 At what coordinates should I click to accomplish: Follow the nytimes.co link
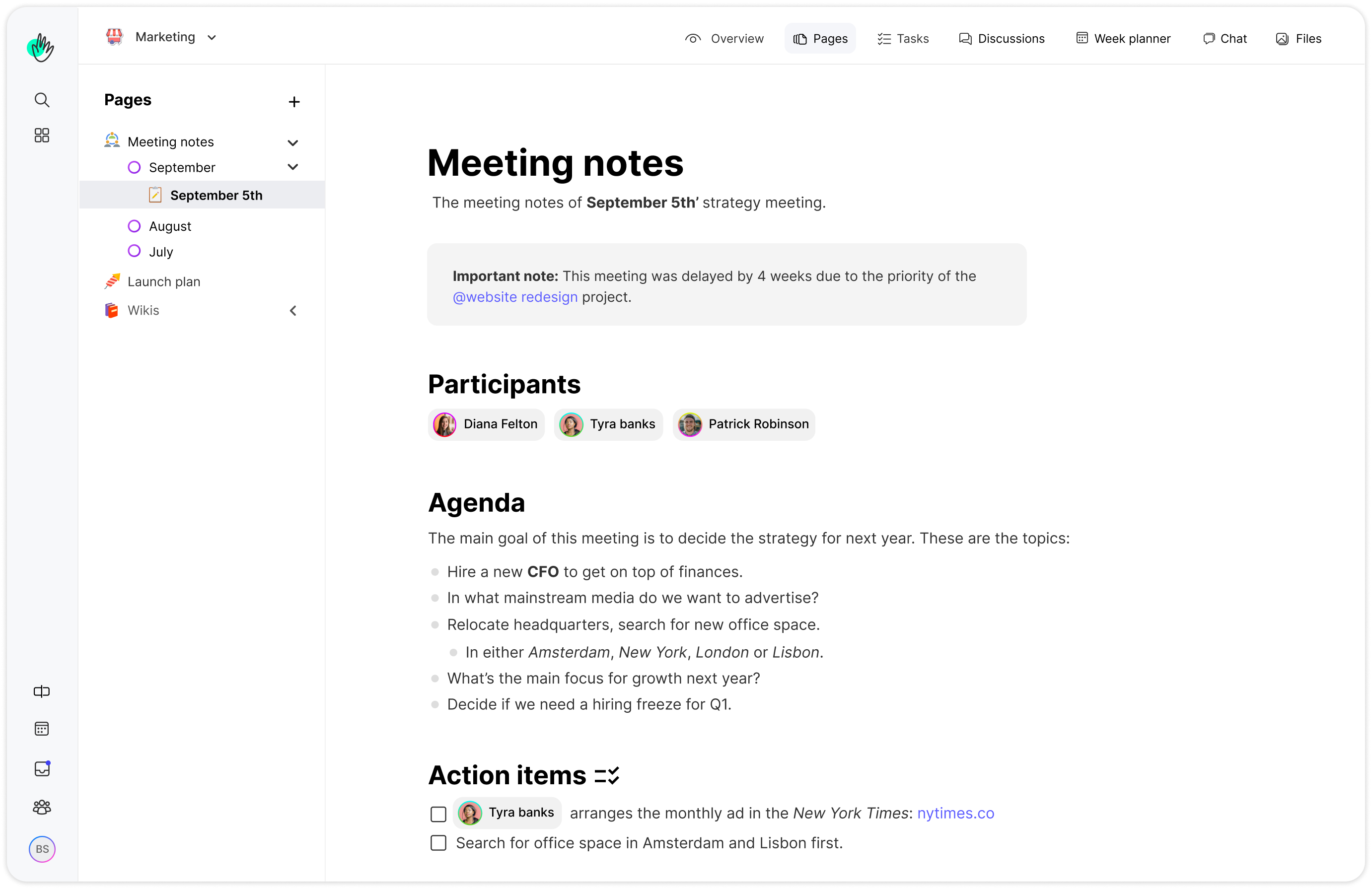(955, 813)
